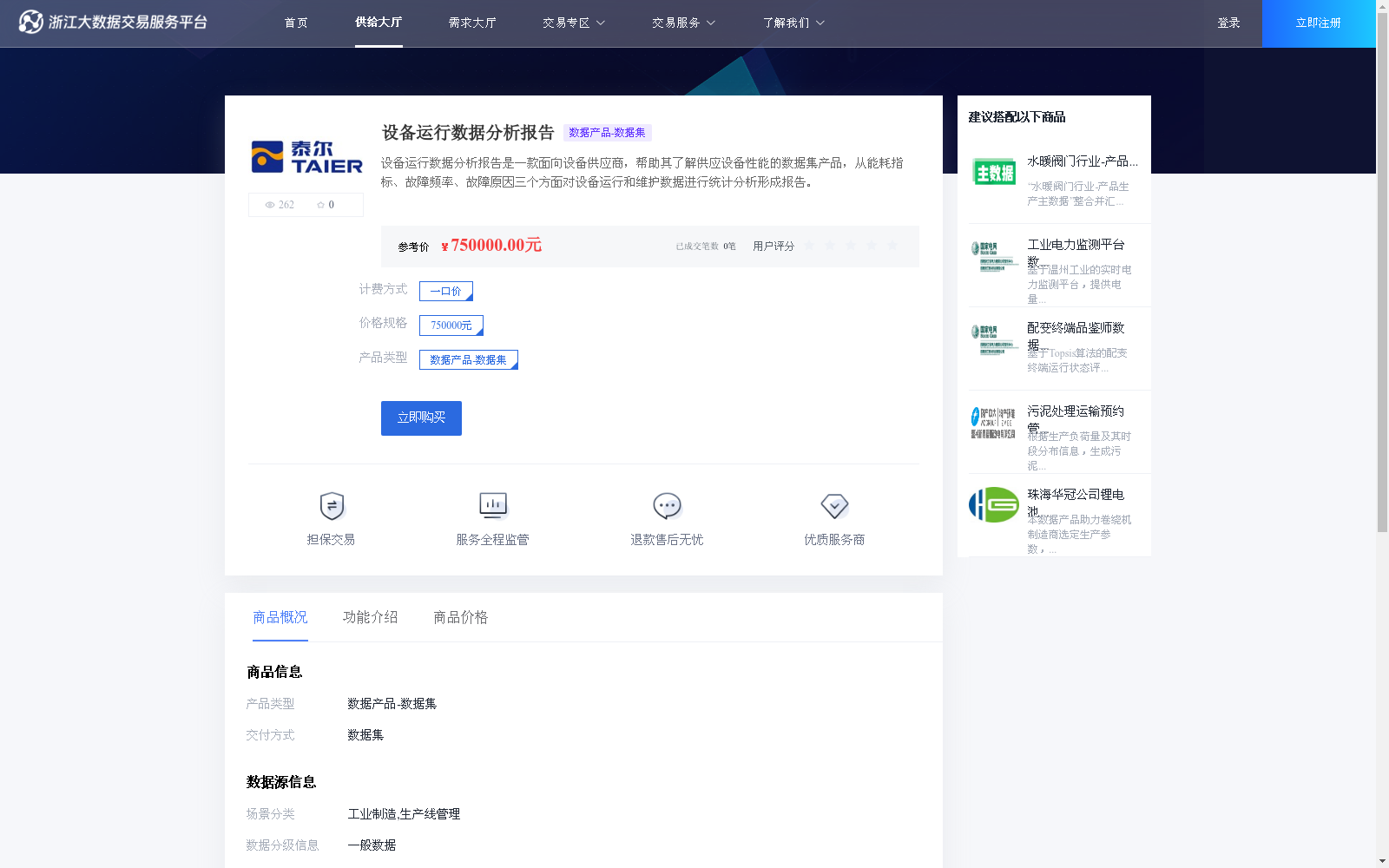Click the star favorite icon
The width and height of the screenshot is (1389, 868).
coord(320,205)
